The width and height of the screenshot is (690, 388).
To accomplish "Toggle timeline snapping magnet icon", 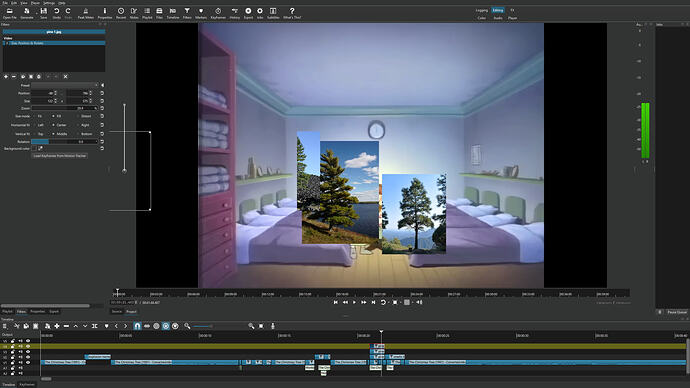I will click(x=137, y=326).
